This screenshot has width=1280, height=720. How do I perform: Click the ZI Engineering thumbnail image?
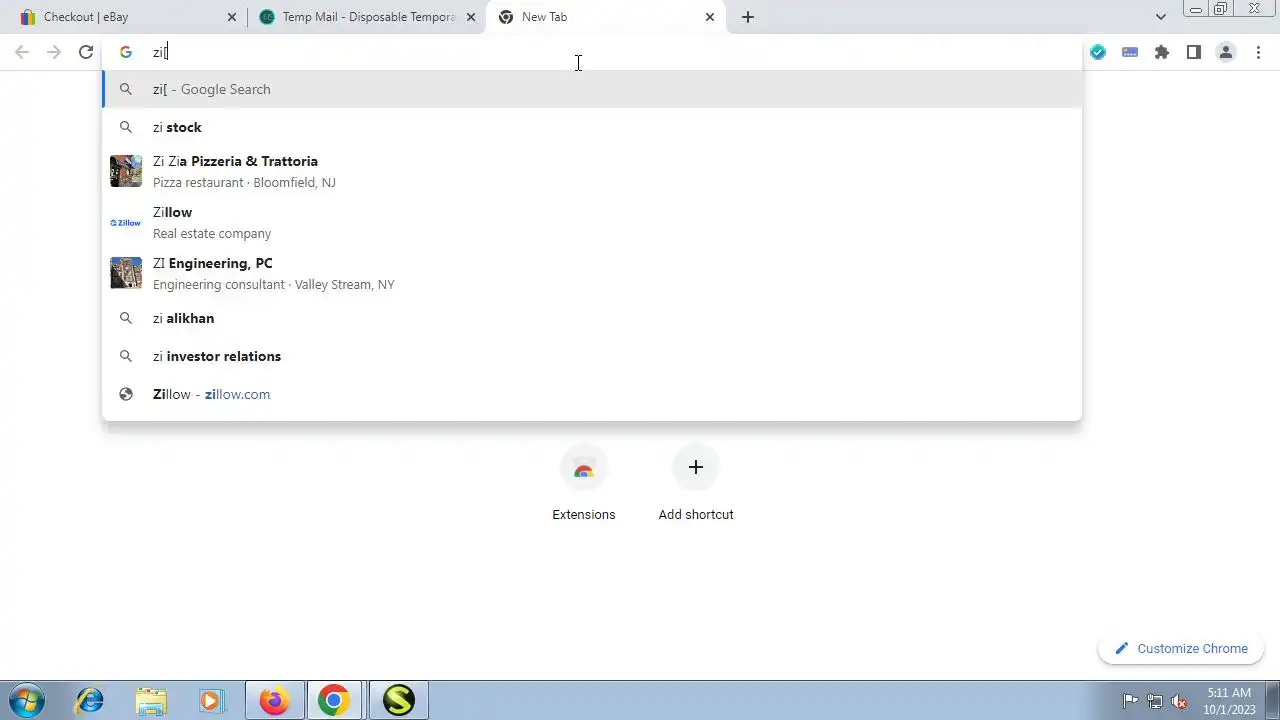click(x=126, y=273)
